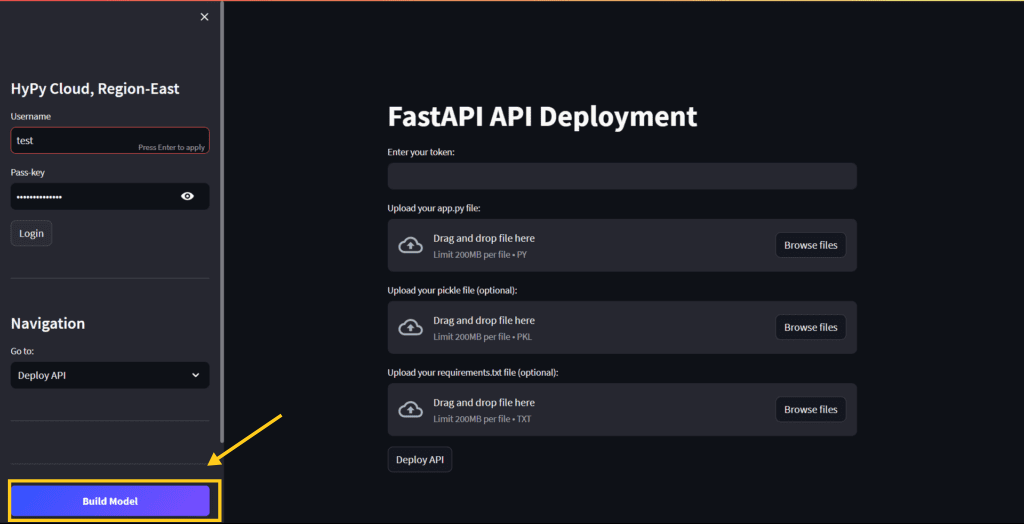The image size is (1024, 524).
Task: Click cloud upload icon for requirements.txt
Action: (x=410, y=410)
